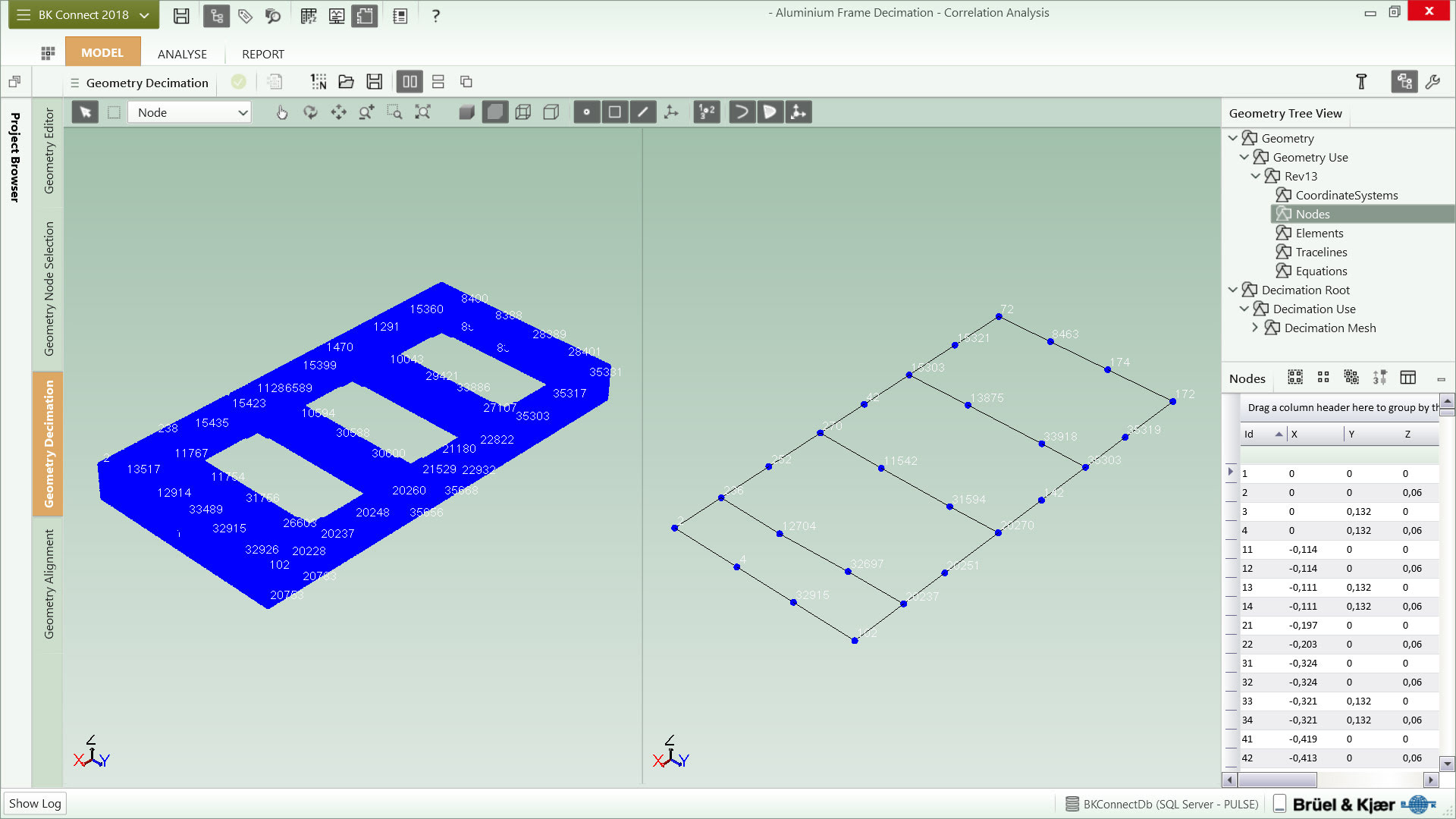This screenshot has width=1456, height=819.
Task: Select the pointer selection tool
Action: click(x=85, y=112)
